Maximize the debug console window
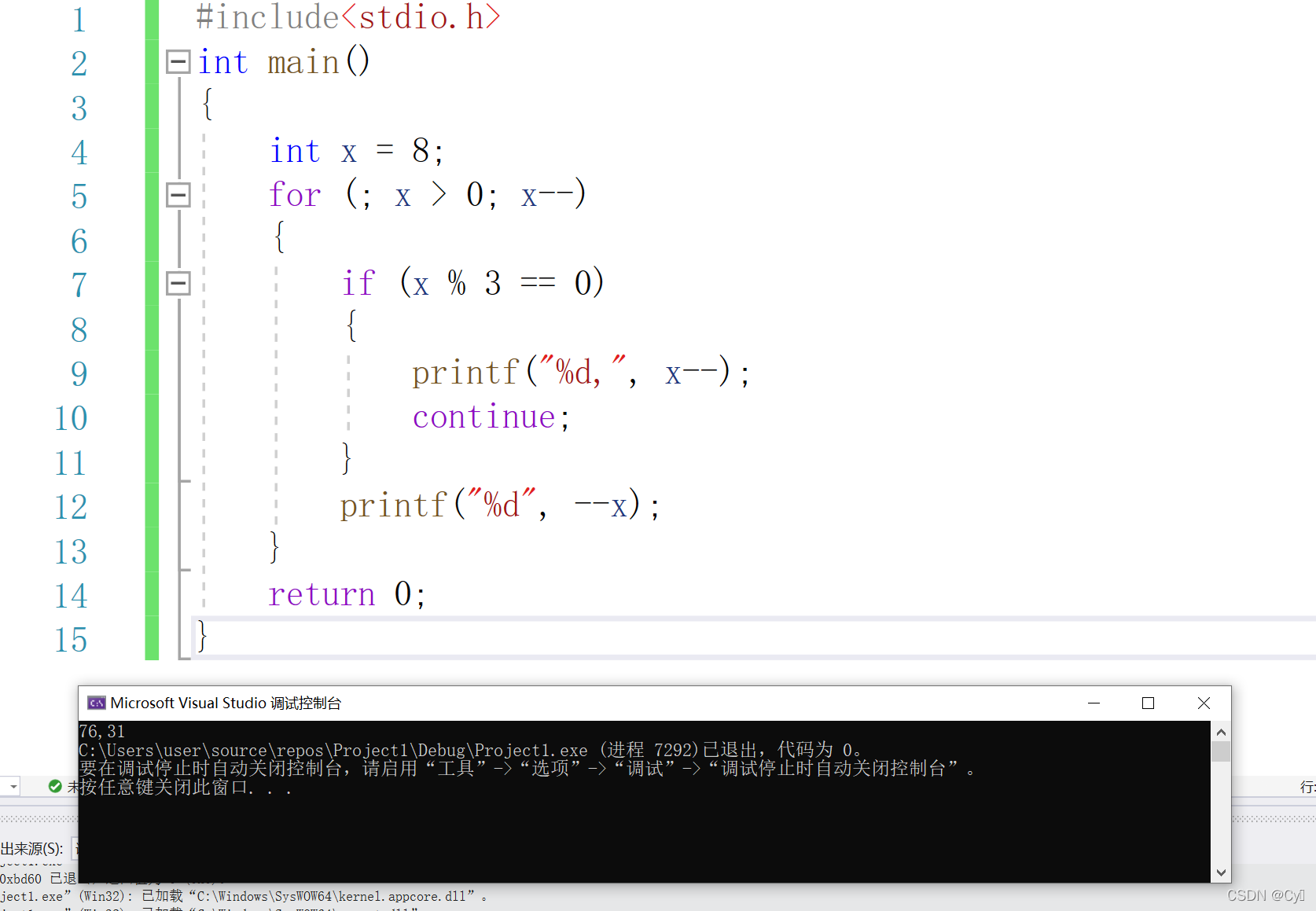The image size is (1316, 911). 1148,703
